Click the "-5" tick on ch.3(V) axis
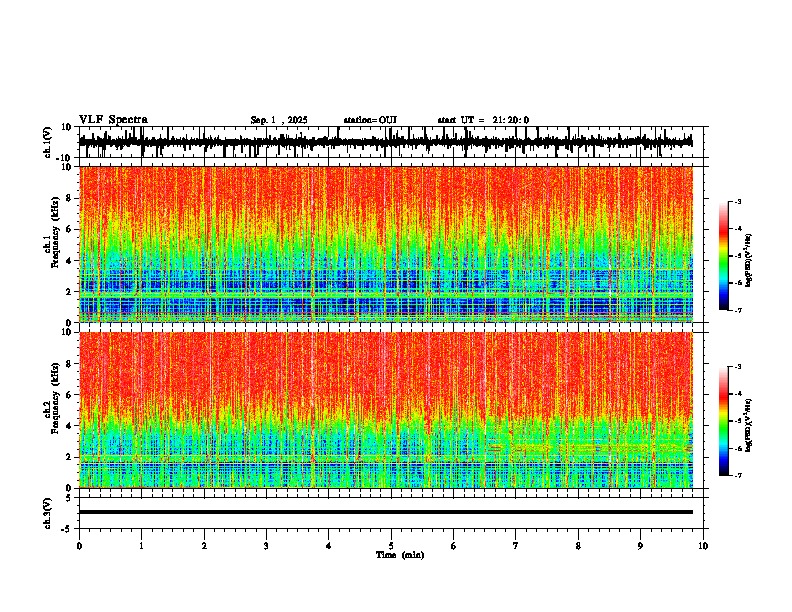 coord(67,529)
